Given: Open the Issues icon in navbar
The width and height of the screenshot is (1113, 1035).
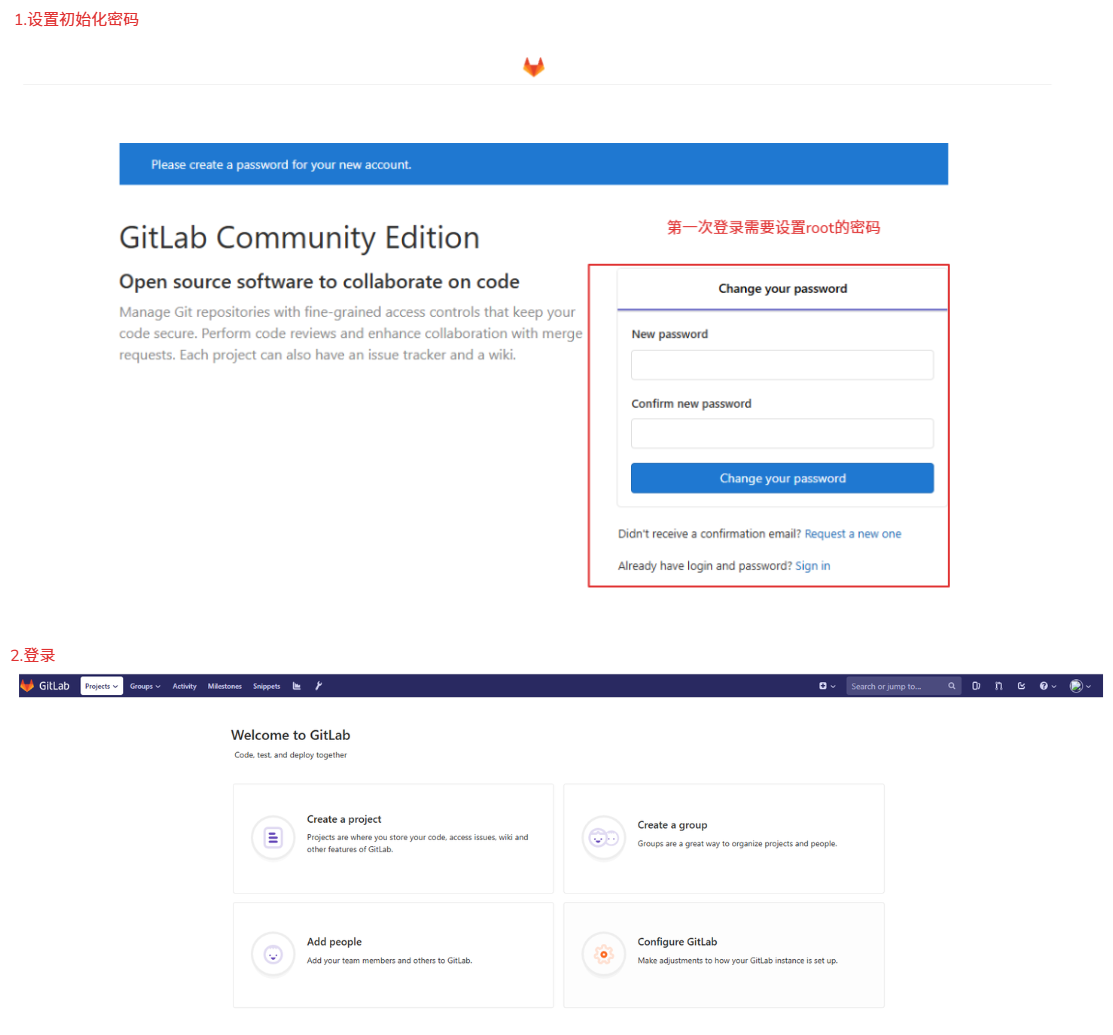Looking at the screenshot, I should (x=976, y=686).
